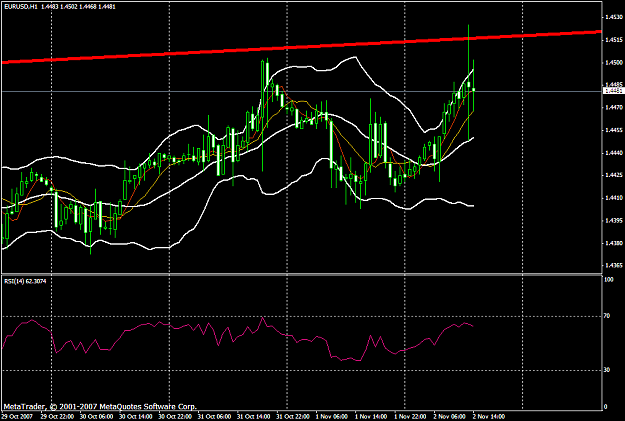Click the 1.4365 price axis label
Screen dimensions: 625x421
[614, 266]
